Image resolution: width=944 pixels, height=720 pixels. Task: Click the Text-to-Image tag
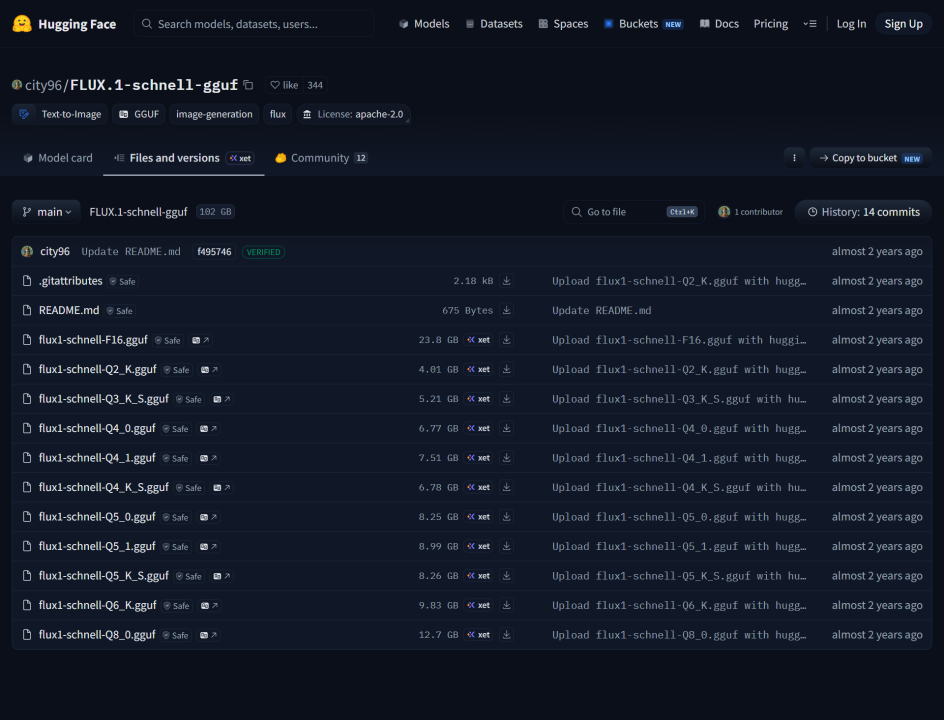tap(60, 114)
